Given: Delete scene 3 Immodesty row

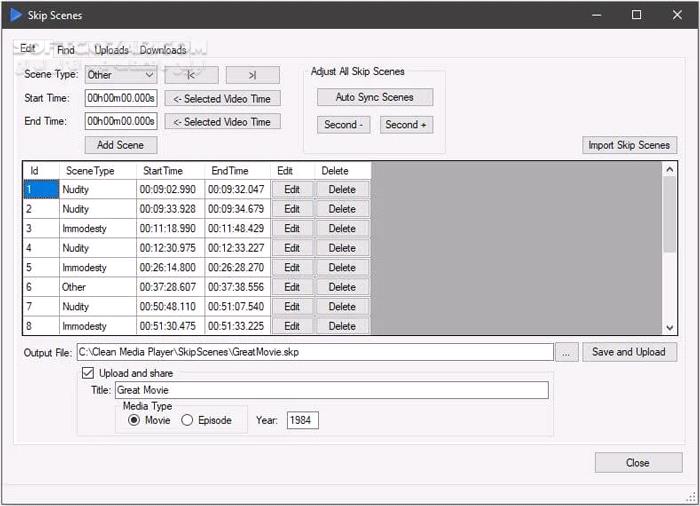Looking at the screenshot, I should 342,228.
